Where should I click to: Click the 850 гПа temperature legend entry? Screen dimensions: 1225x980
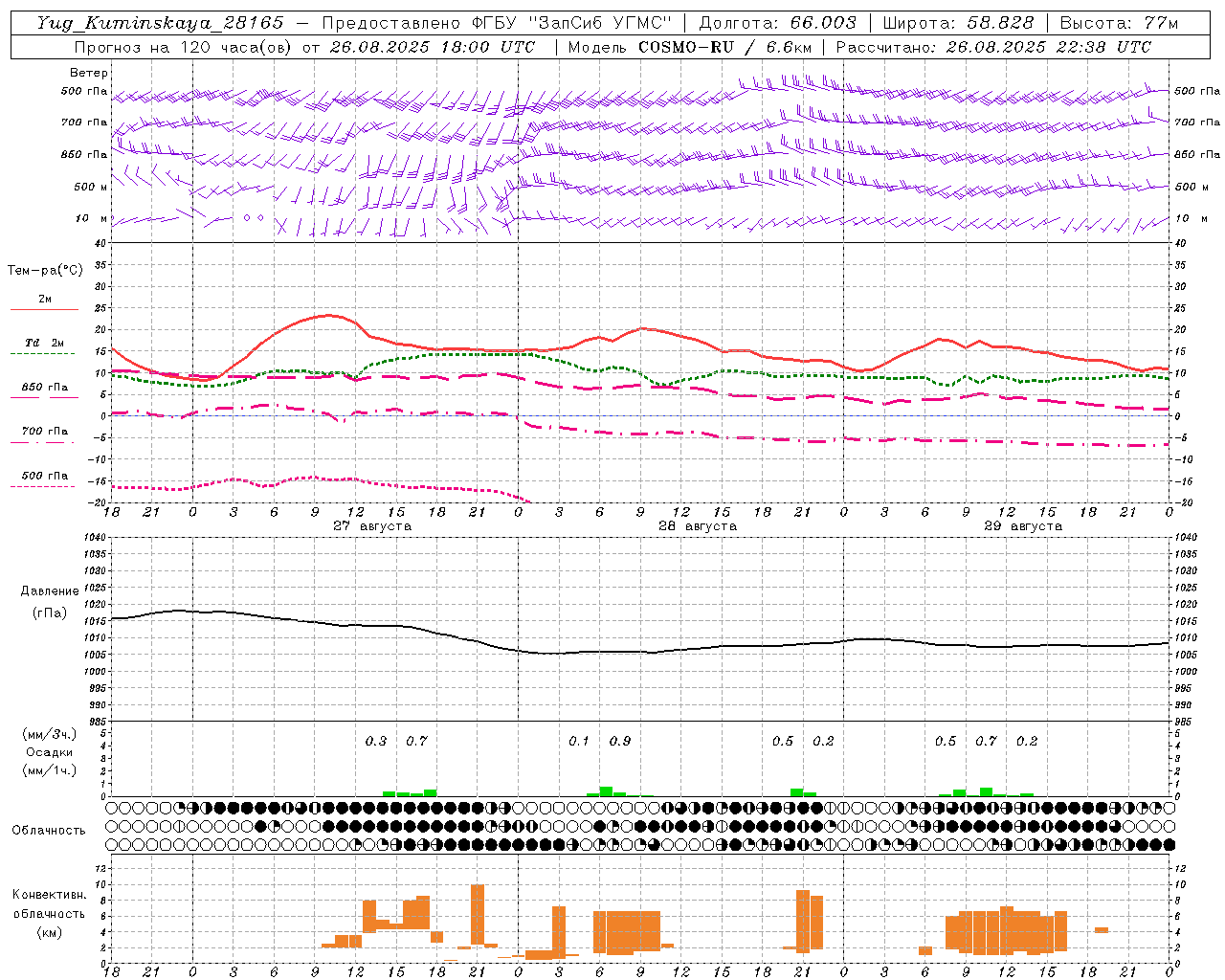point(45,388)
